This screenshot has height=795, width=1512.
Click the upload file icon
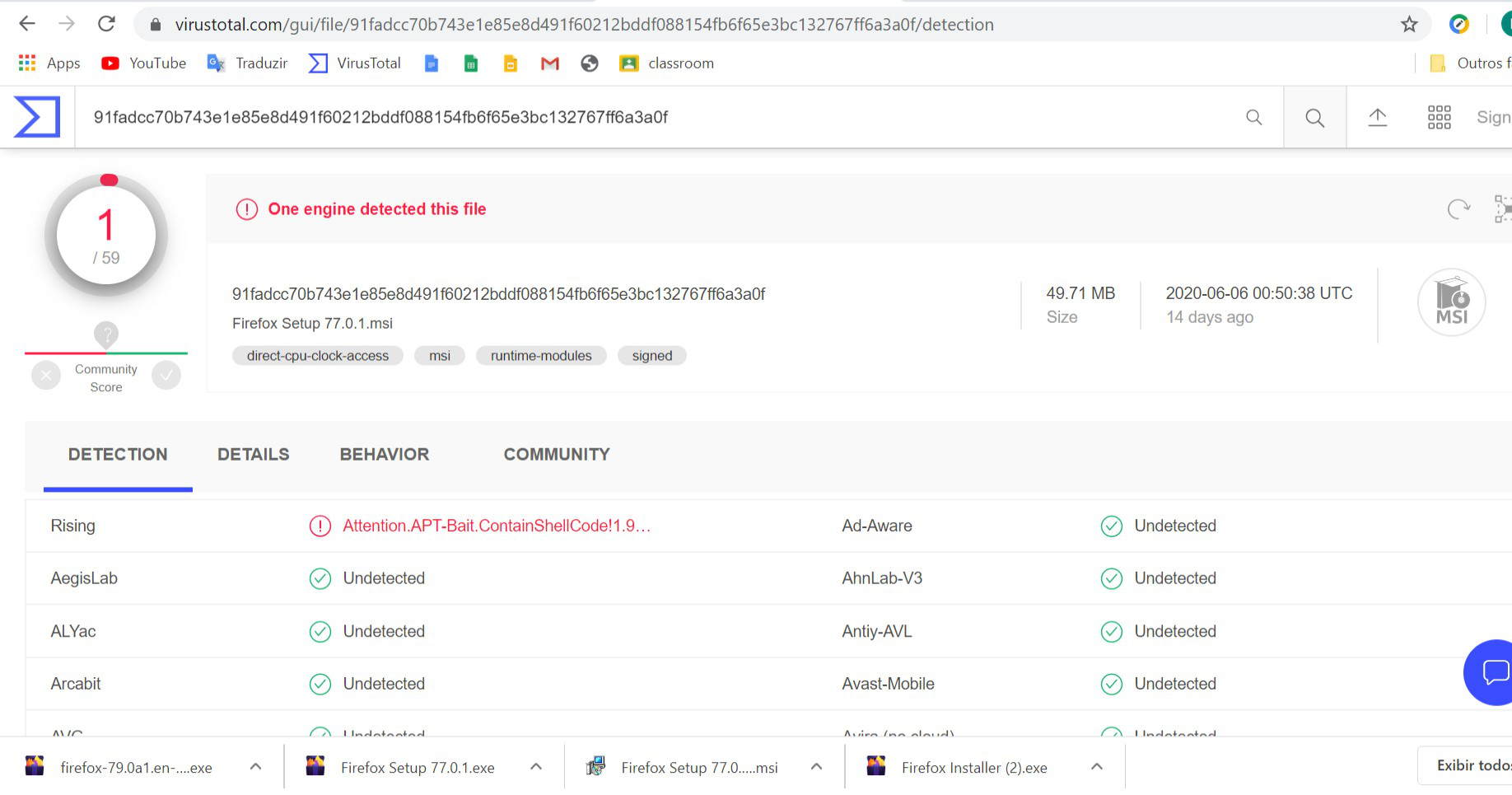coord(1377,118)
